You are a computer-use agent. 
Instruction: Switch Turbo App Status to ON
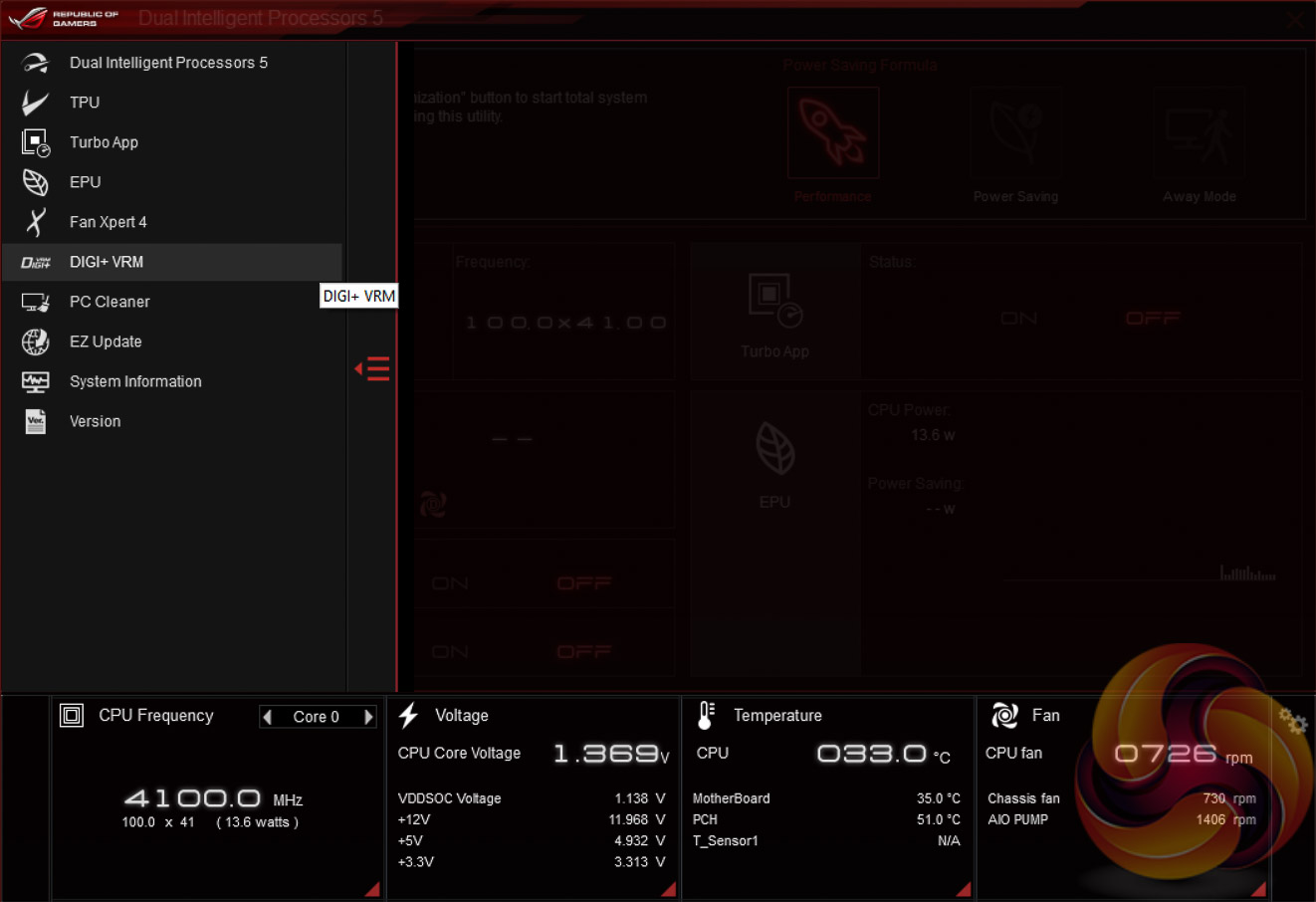click(x=1019, y=319)
